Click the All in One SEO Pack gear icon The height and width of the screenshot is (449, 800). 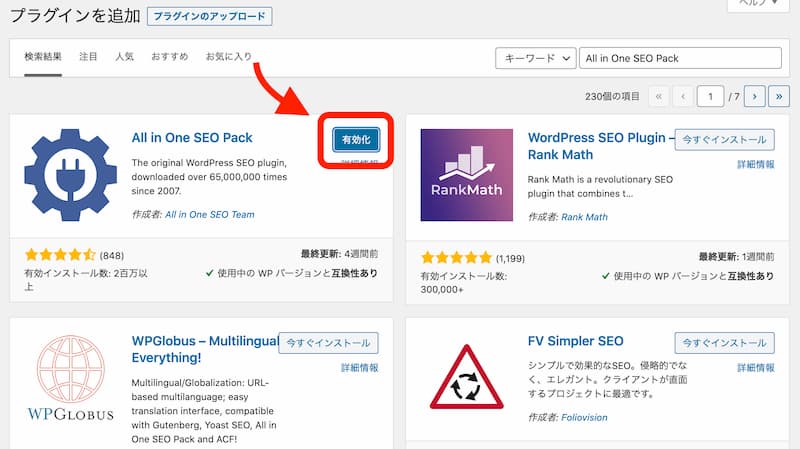coord(70,174)
